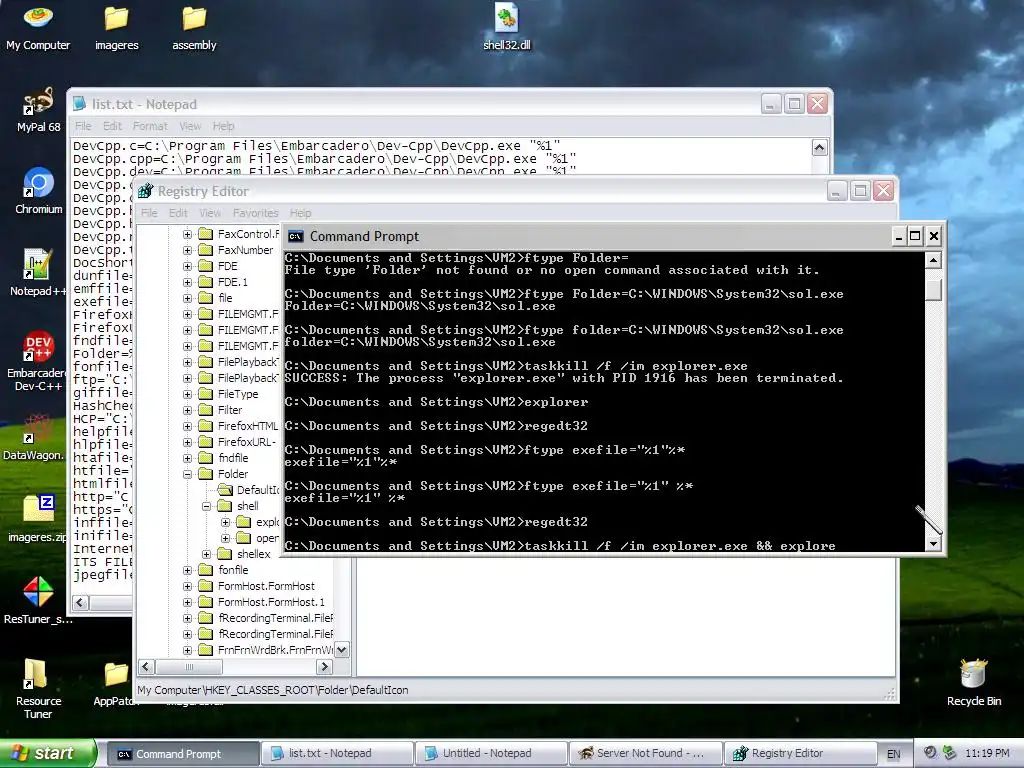Open Edit menu in Registry Editor
Screen dimensions: 1024x768
click(x=178, y=213)
